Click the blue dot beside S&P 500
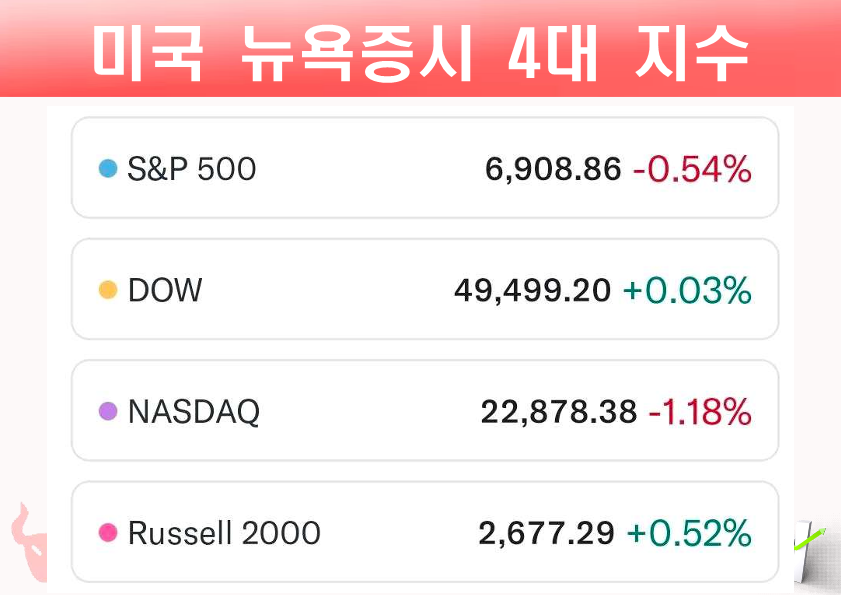841x595 pixels. (108, 169)
